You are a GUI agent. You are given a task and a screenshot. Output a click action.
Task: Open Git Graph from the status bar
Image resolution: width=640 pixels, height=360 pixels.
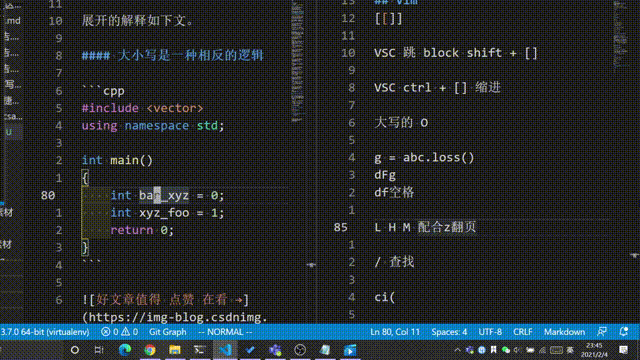pos(167,332)
